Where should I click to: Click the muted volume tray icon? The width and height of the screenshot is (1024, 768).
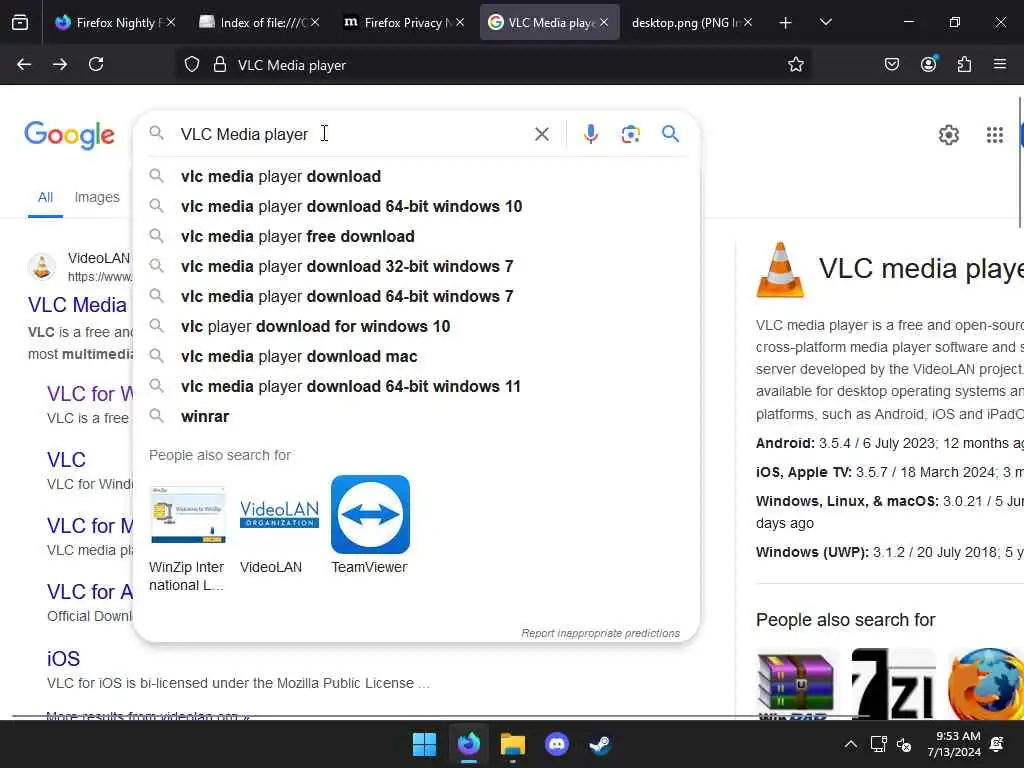904,744
